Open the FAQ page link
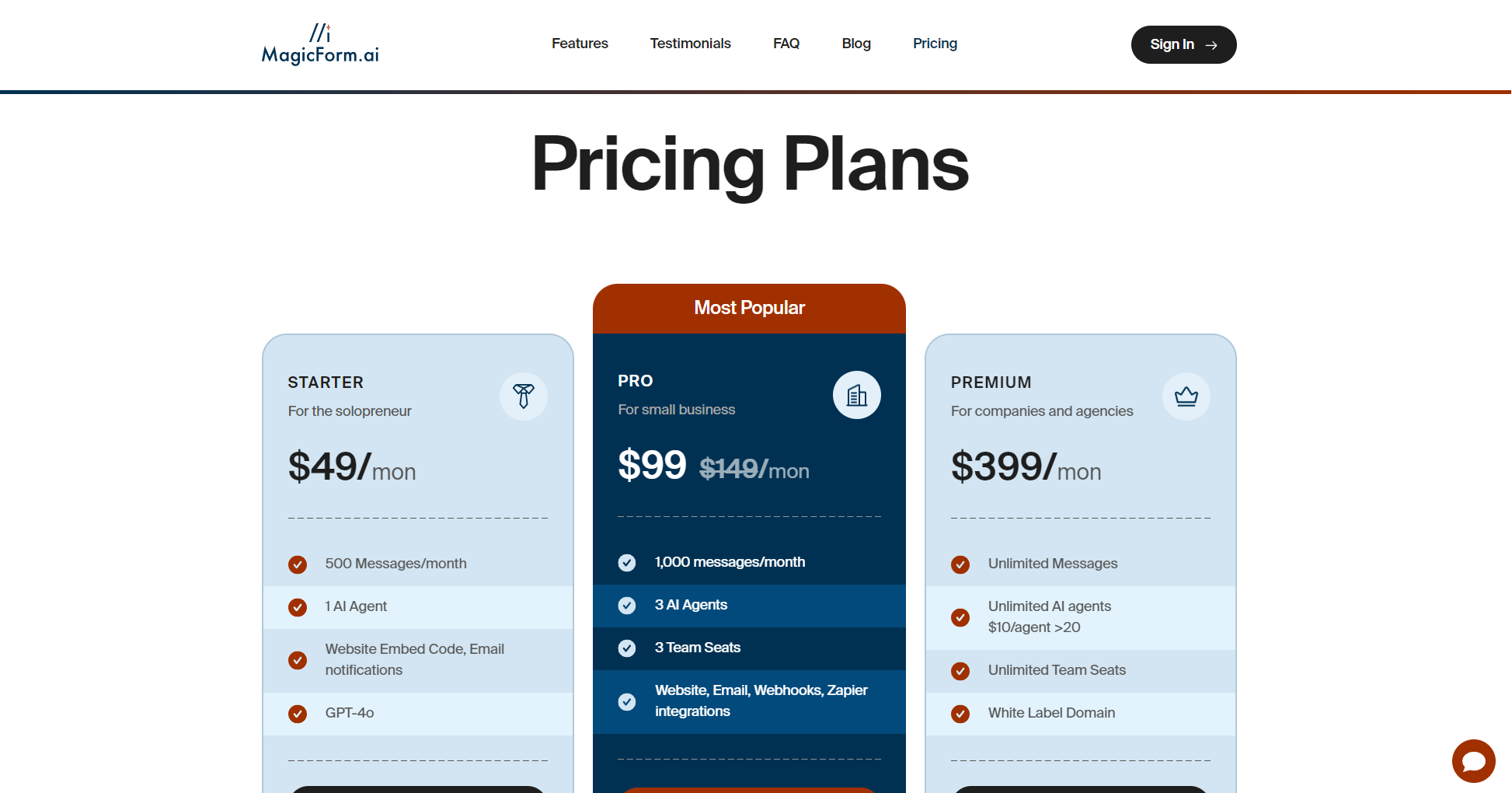This screenshot has height=793, width=1512. pyautogui.click(x=786, y=44)
